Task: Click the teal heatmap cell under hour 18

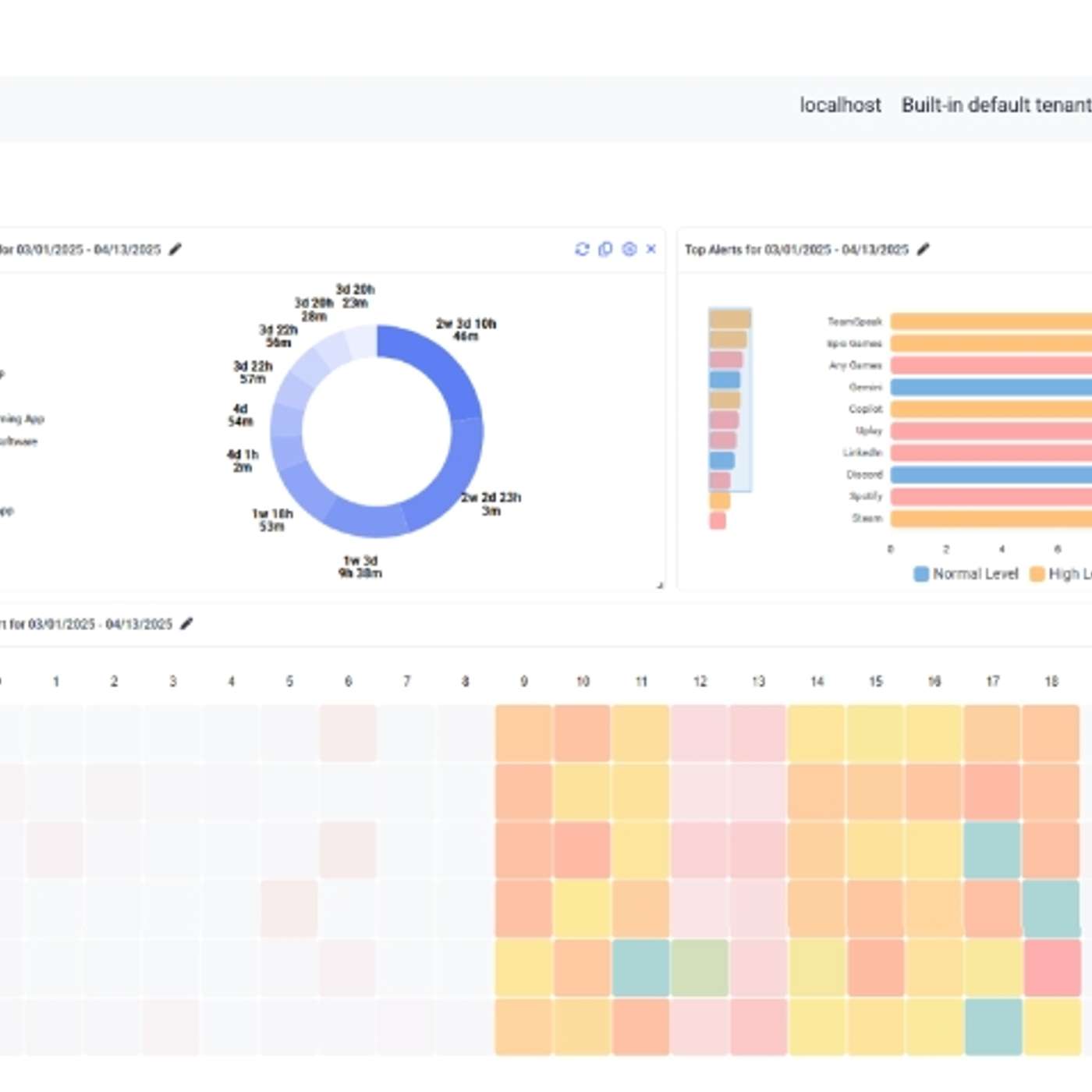Action: (x=1051, y=909)
